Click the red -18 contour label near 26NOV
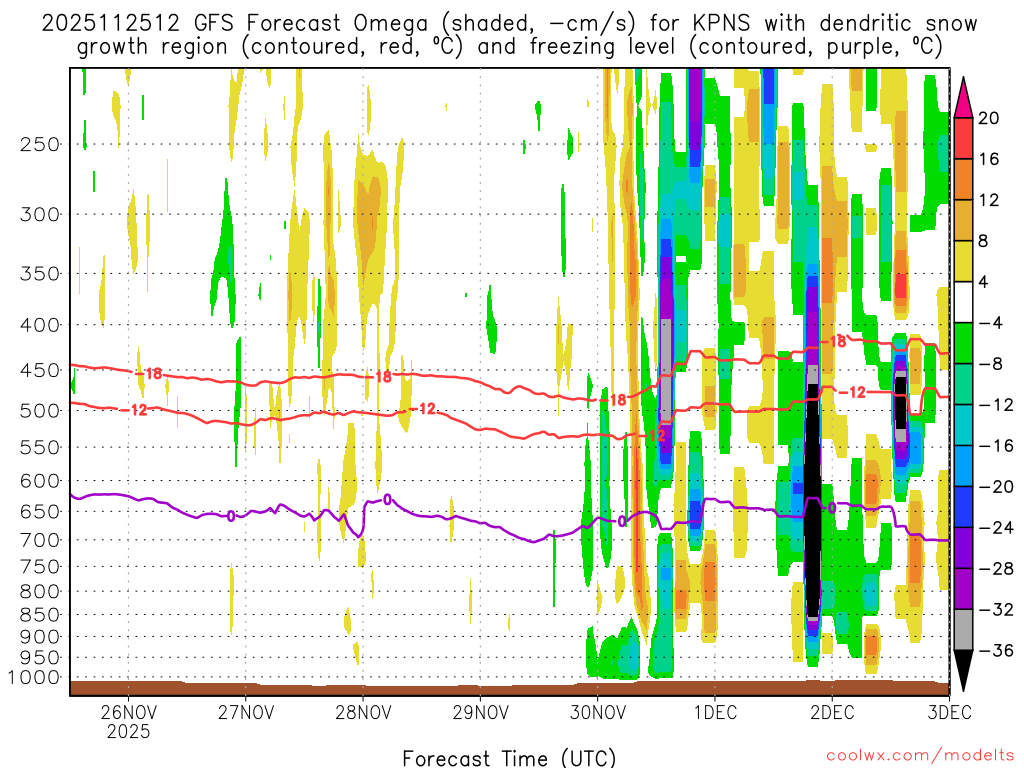 (x=150, y=374)
